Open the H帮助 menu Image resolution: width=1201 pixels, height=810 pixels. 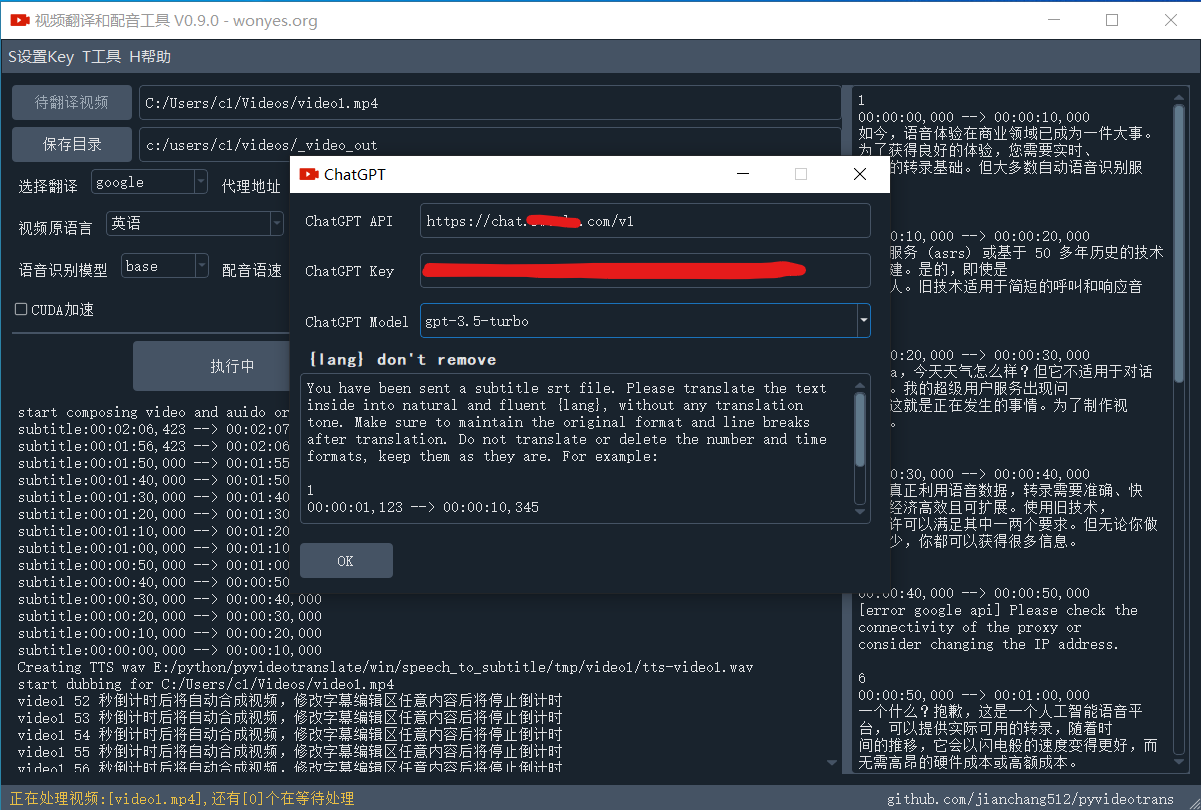[x=150, y=57]
